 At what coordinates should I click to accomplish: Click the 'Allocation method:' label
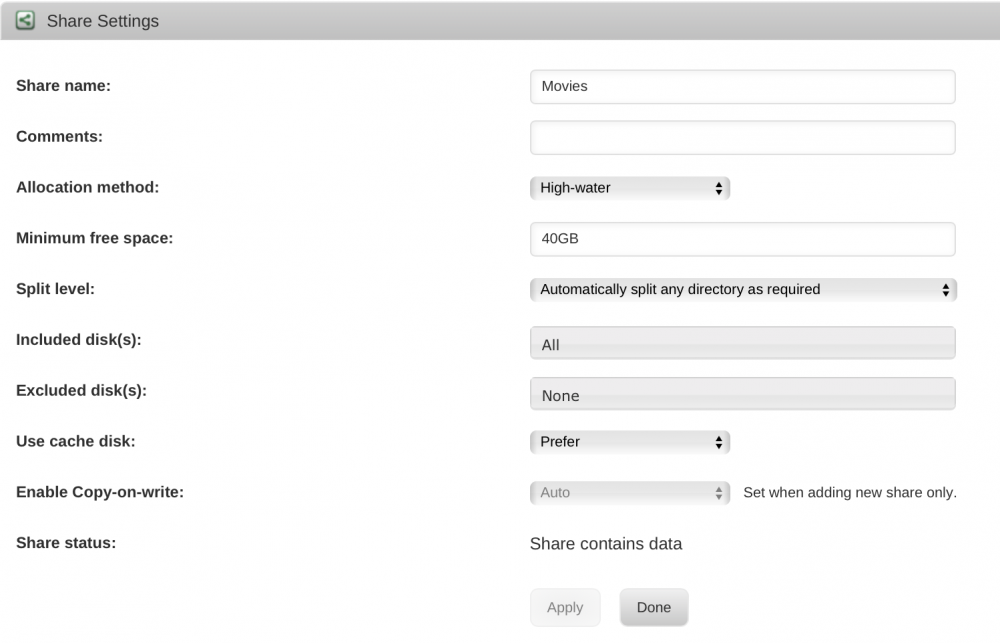tap(87, 187)
